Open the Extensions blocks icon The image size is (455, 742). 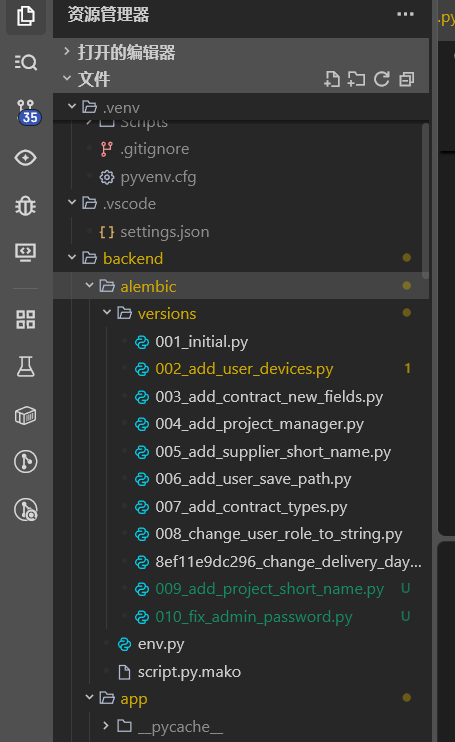26,319
